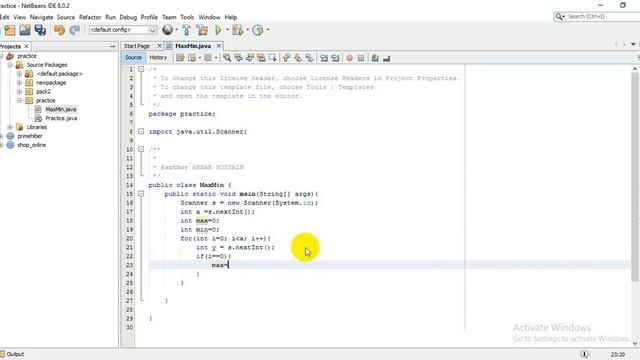
Task: Click the Stop Macro Recording icon
Action: [361, 58]
